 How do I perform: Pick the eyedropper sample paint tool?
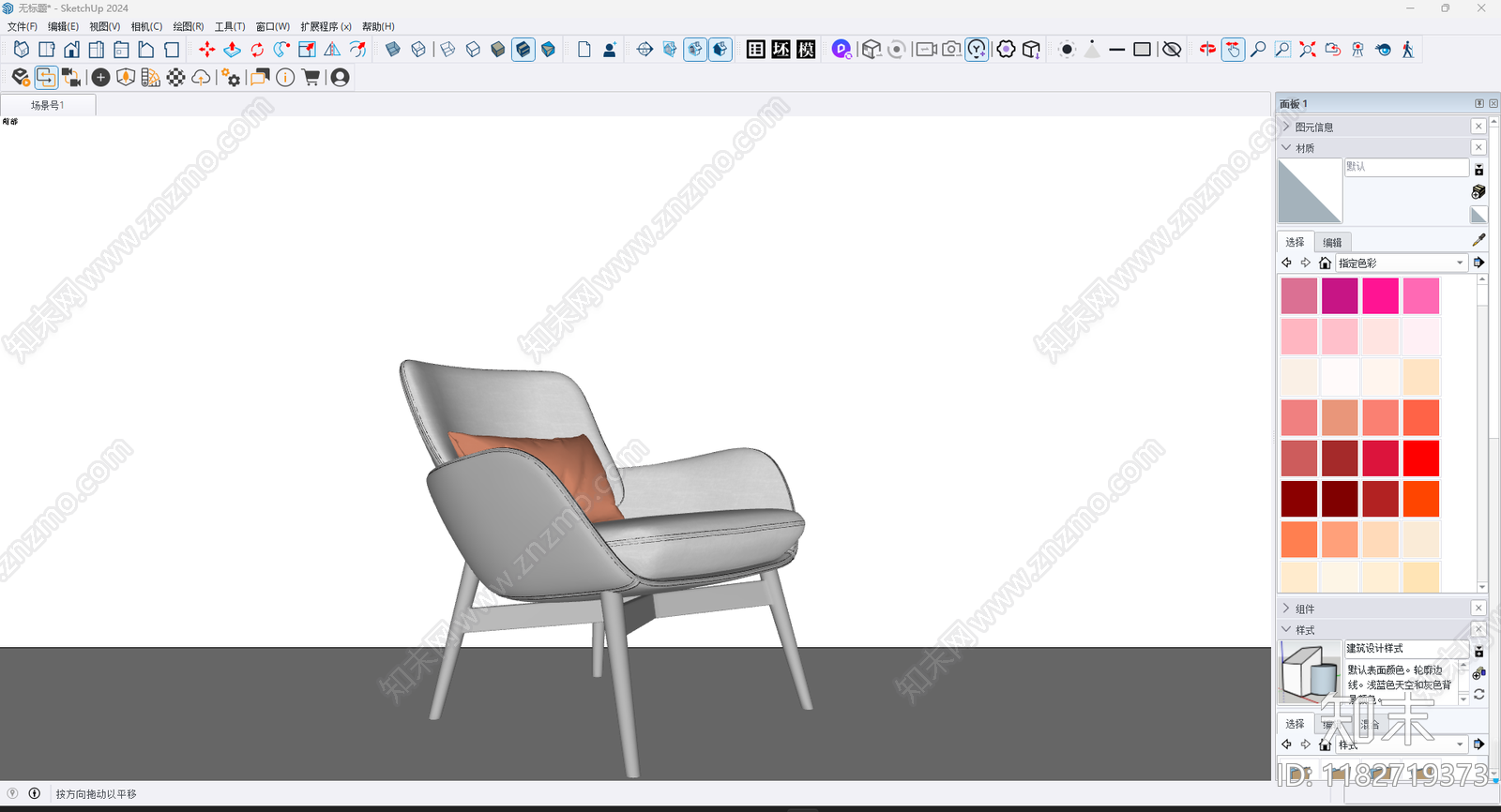click(1478, 240)
